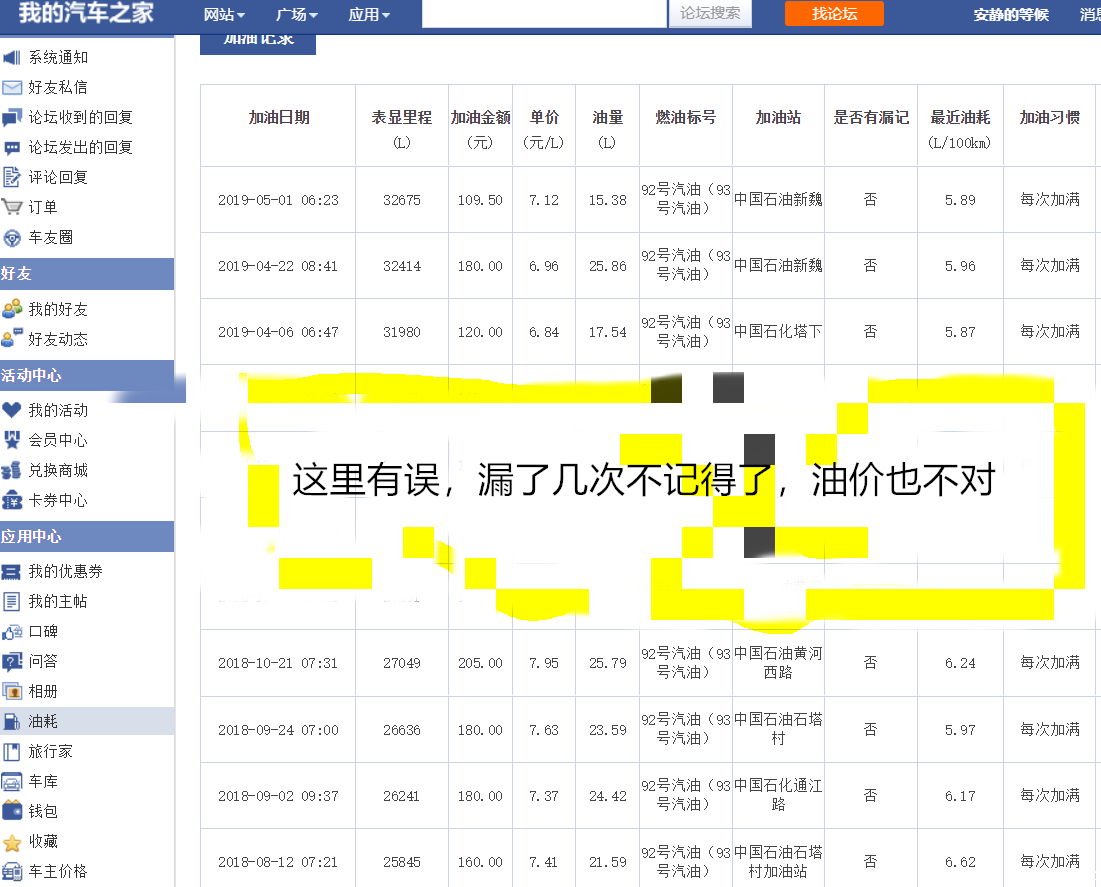The height and width of the screenshot is (887, 1101).
Task: Open 车友圈 steering wheel icon
Action: tap(12, 238)
